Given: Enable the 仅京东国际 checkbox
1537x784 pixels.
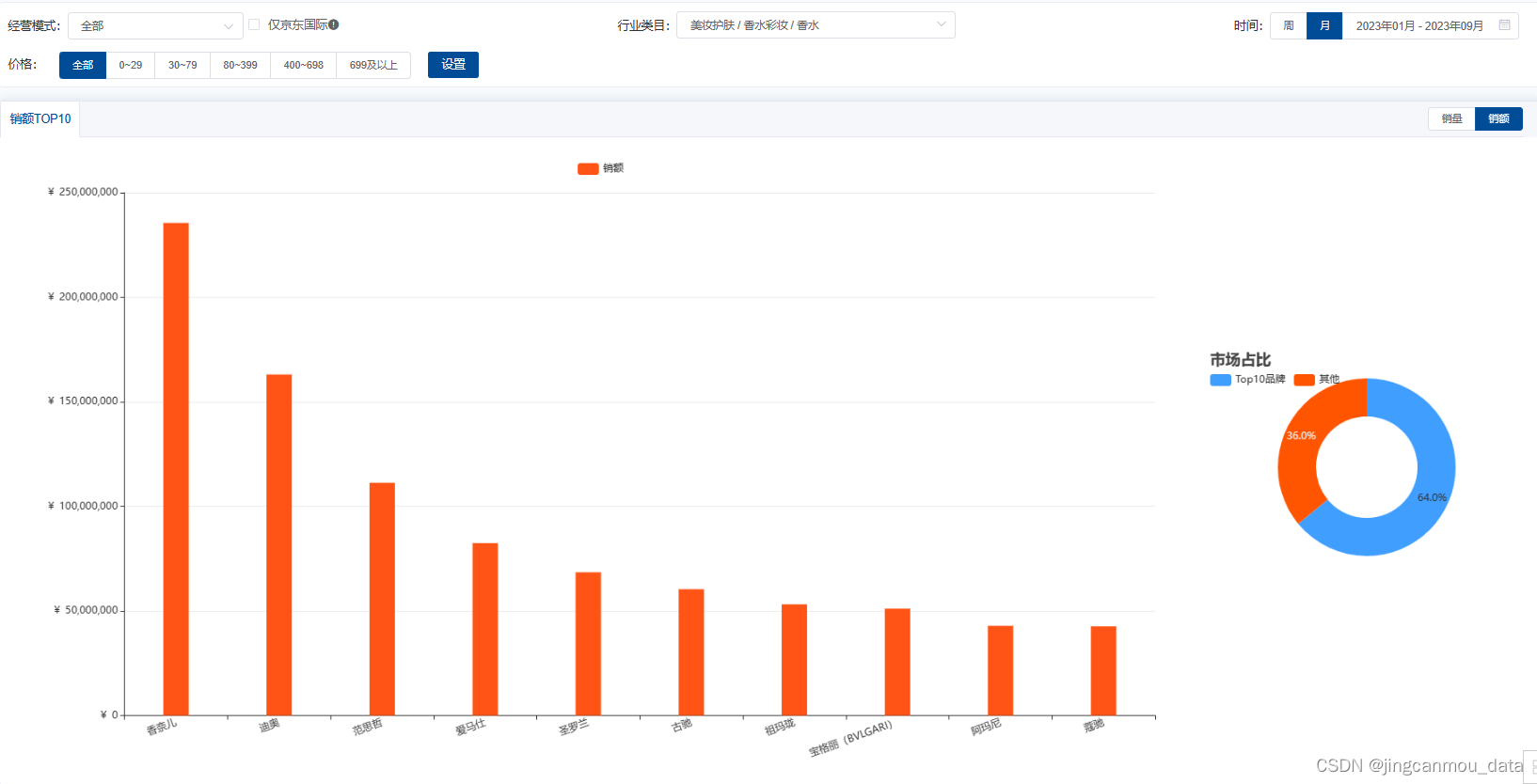Looking at the screenshot, I should (254, 24).
